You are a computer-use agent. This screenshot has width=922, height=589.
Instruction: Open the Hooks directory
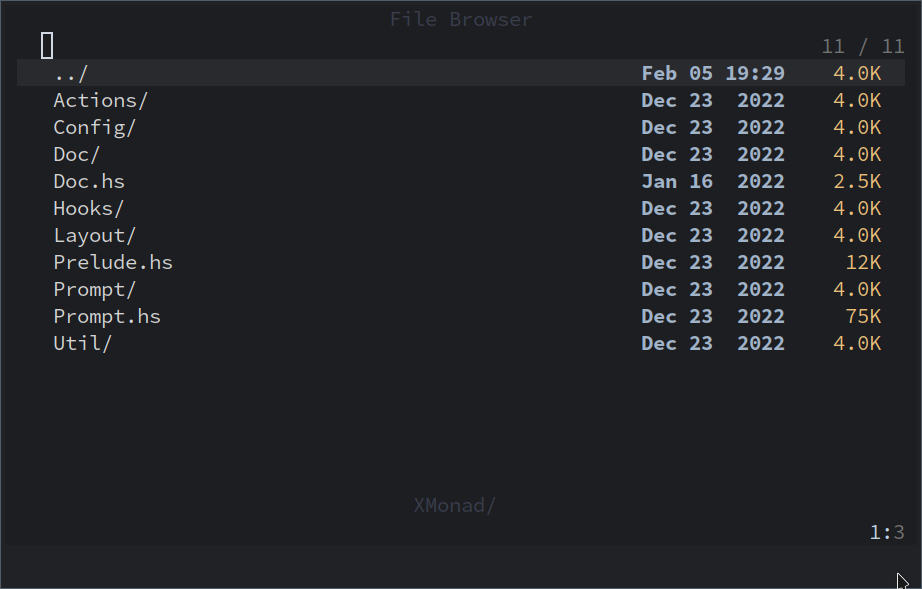click(x=88, y=208)
